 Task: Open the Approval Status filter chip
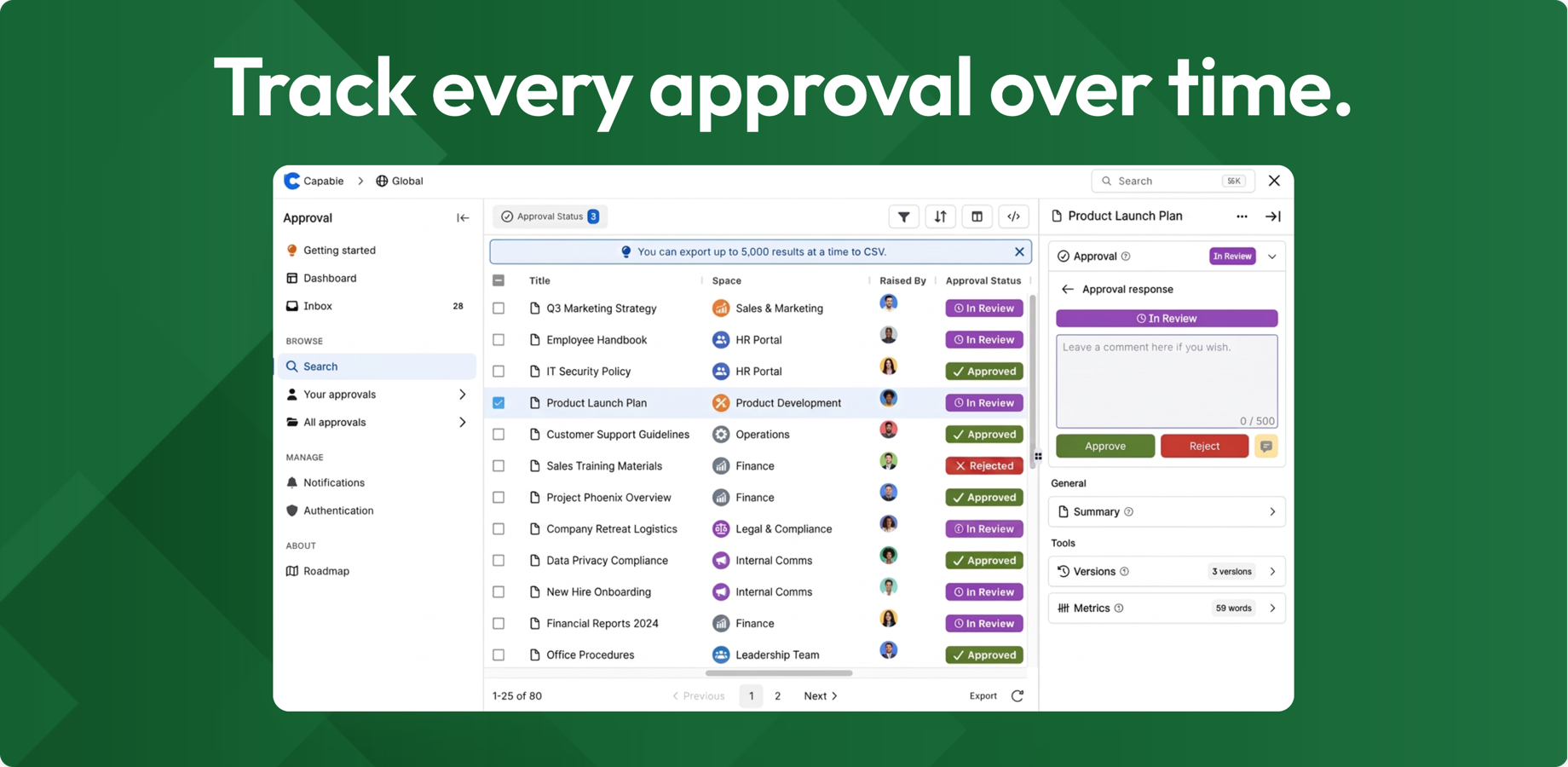(x=550, y=216)
